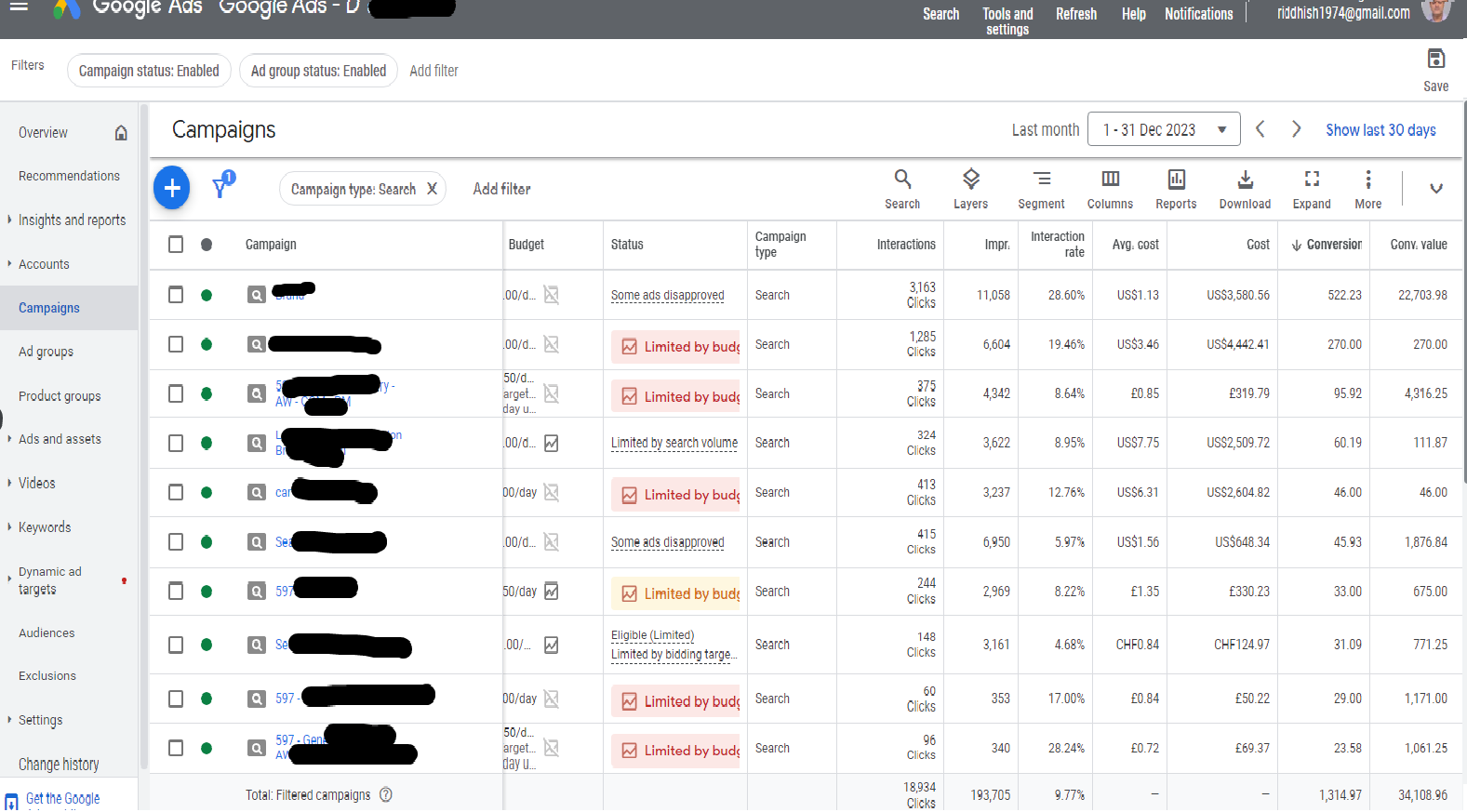Remove the Campaign type: Search filter
This screenshot has height=812, width=1467.
coord(432,189)
